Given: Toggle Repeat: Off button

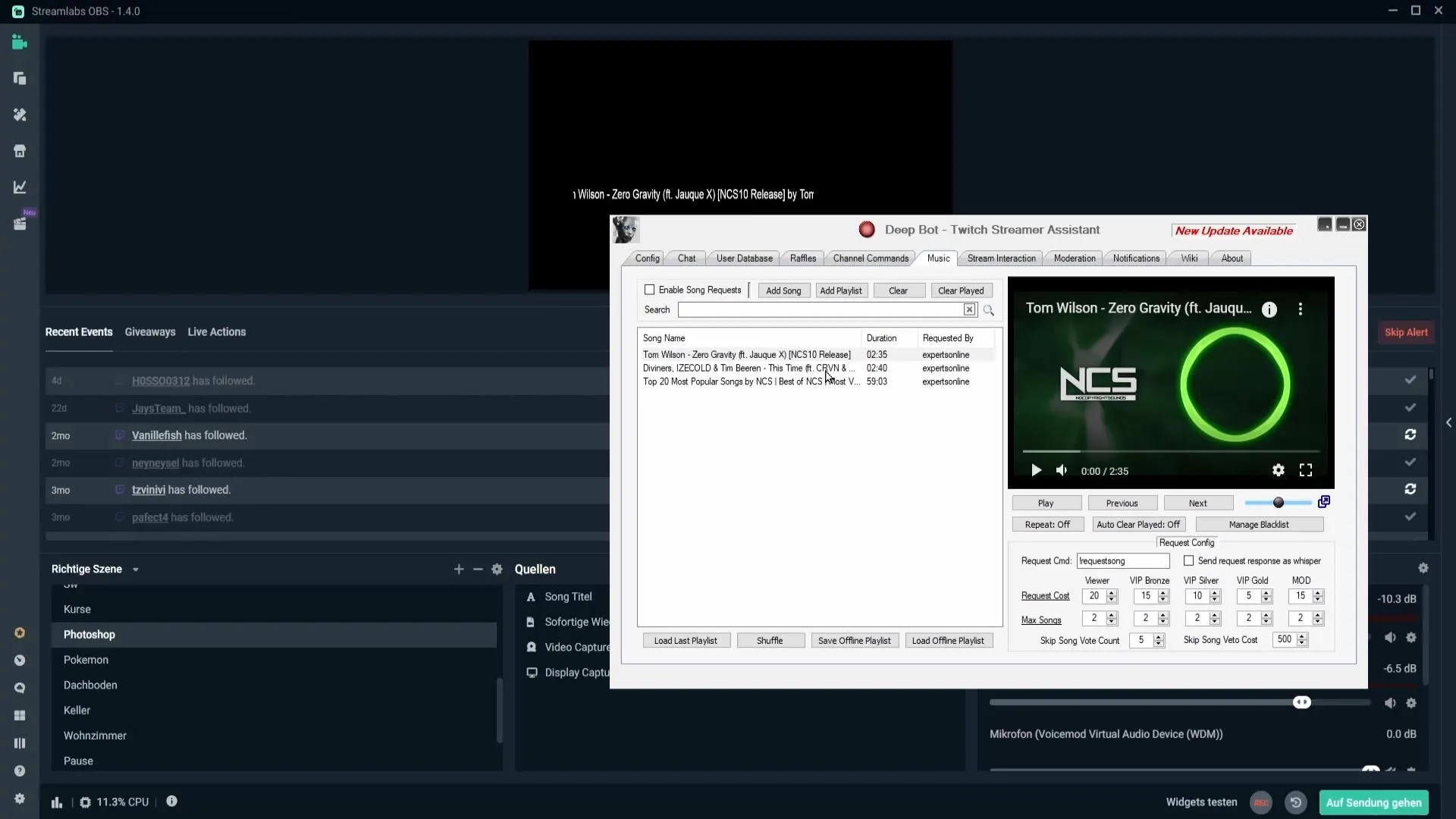Looking at the screenshot, I should tap(1047, 525).
